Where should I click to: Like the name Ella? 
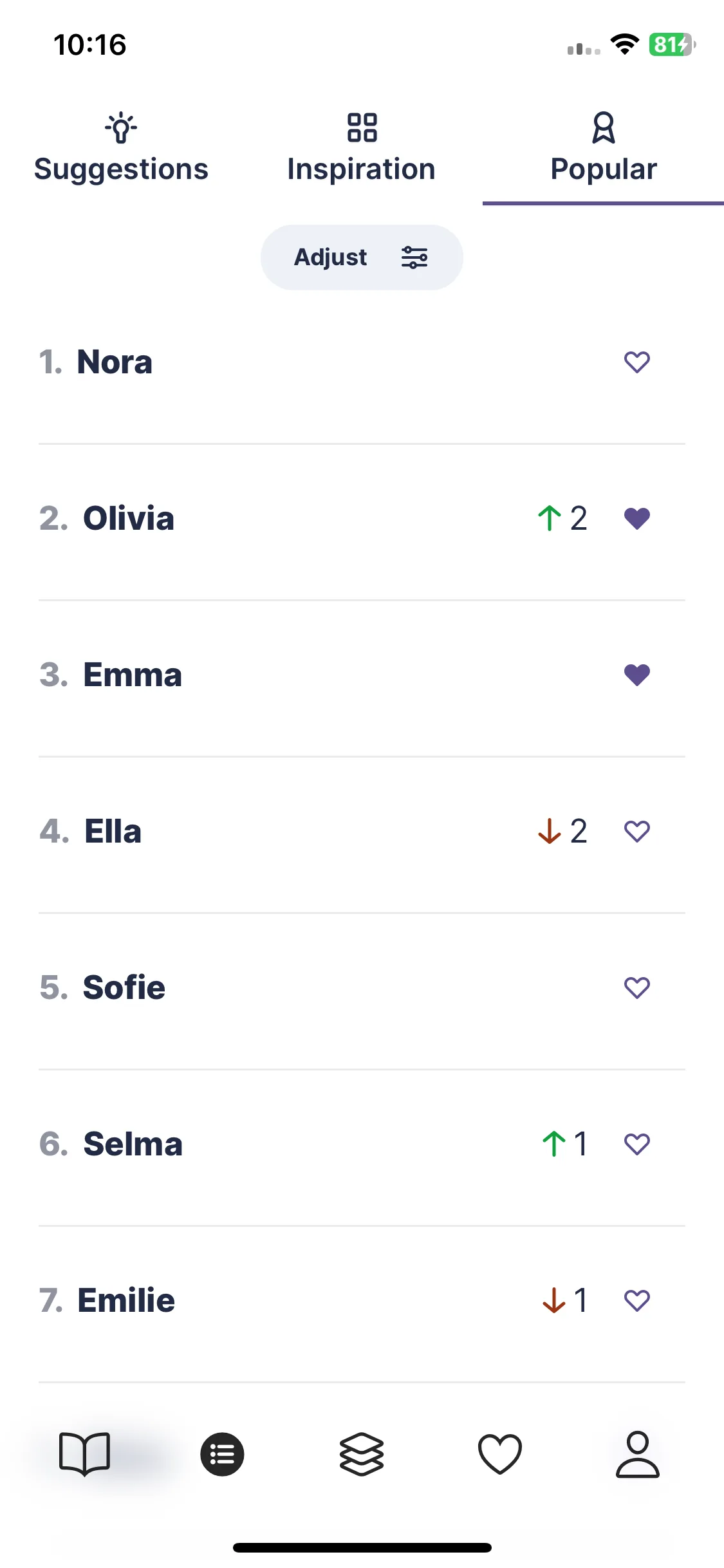[x=637, y=831]
